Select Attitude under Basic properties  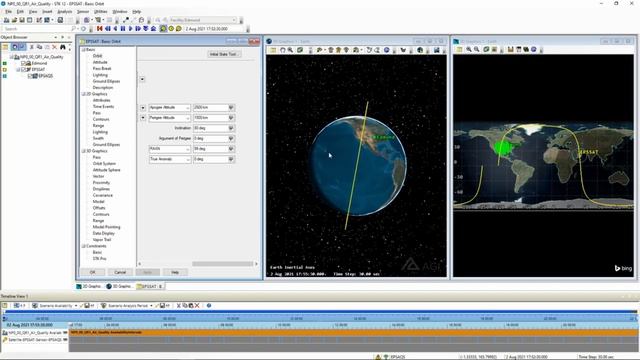coord(100,62)
